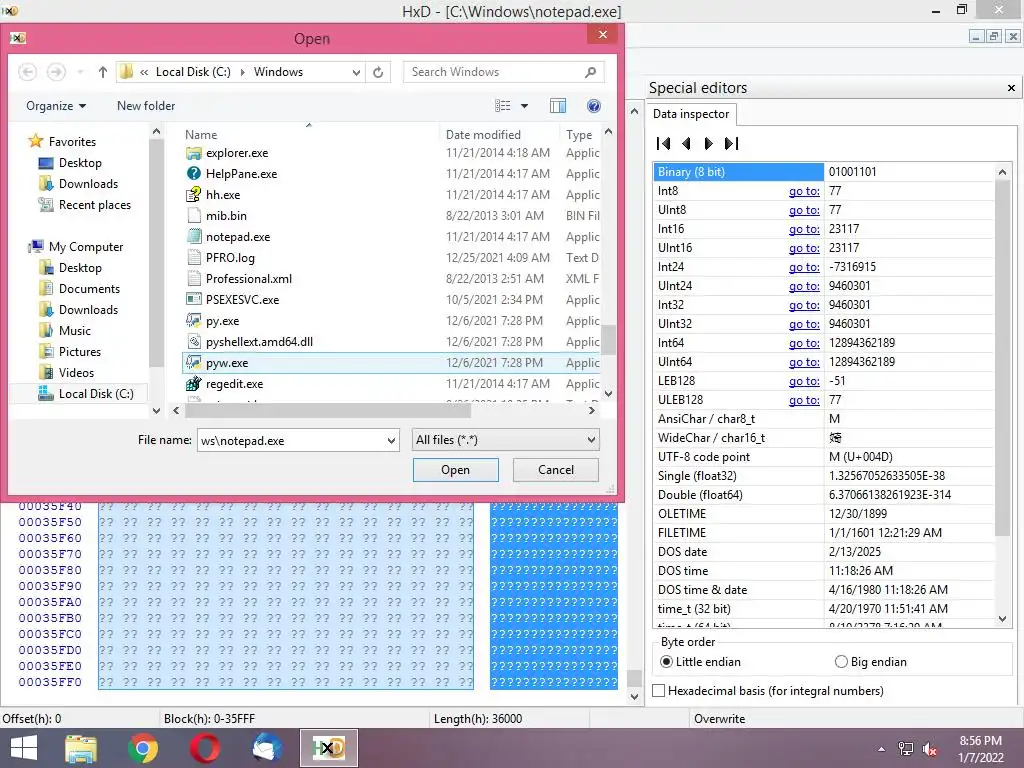
Task: Open recent locations dropdown arrow
Action: coord(80,72)
